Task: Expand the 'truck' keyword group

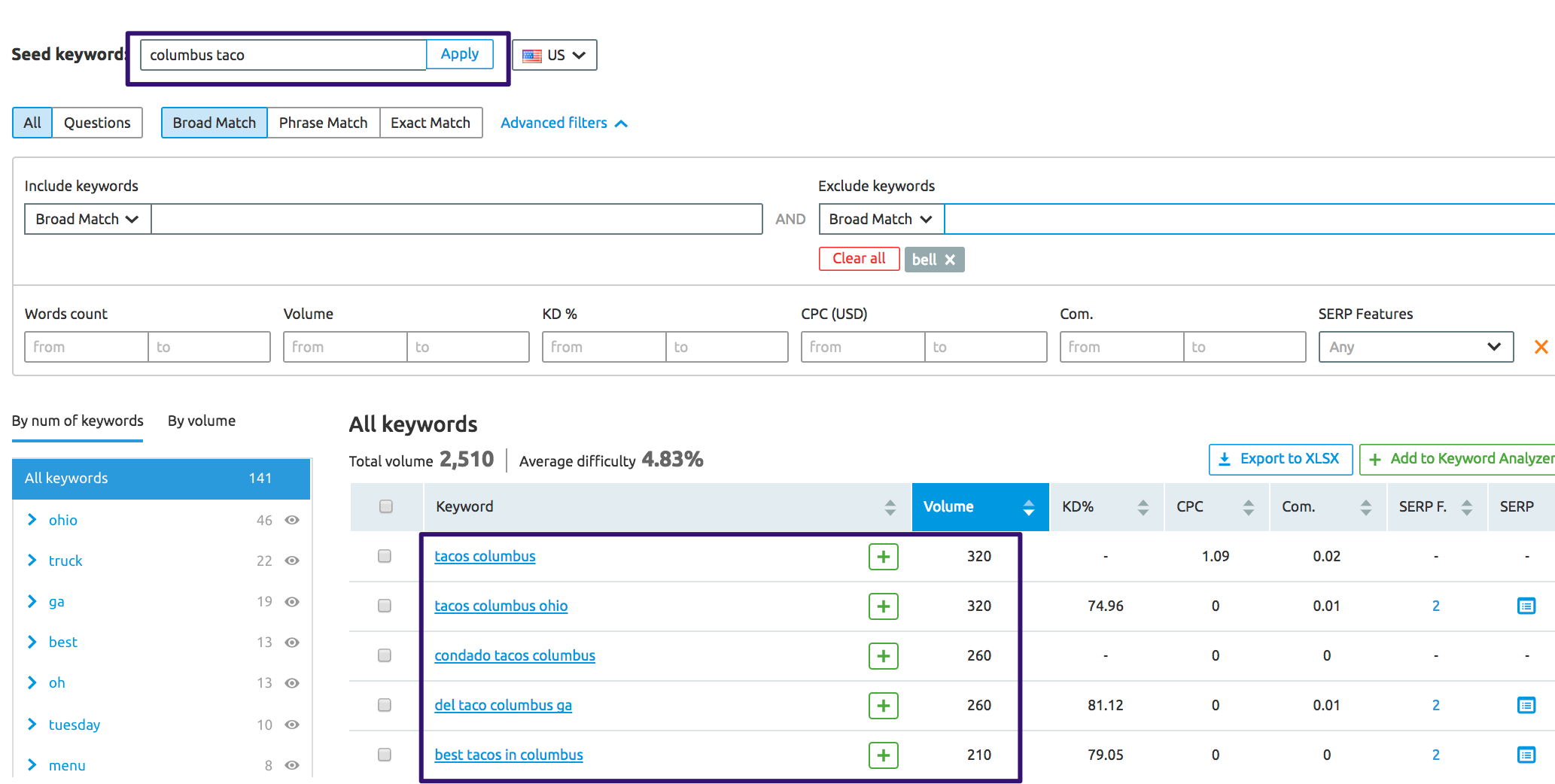Action: [32, 561]
